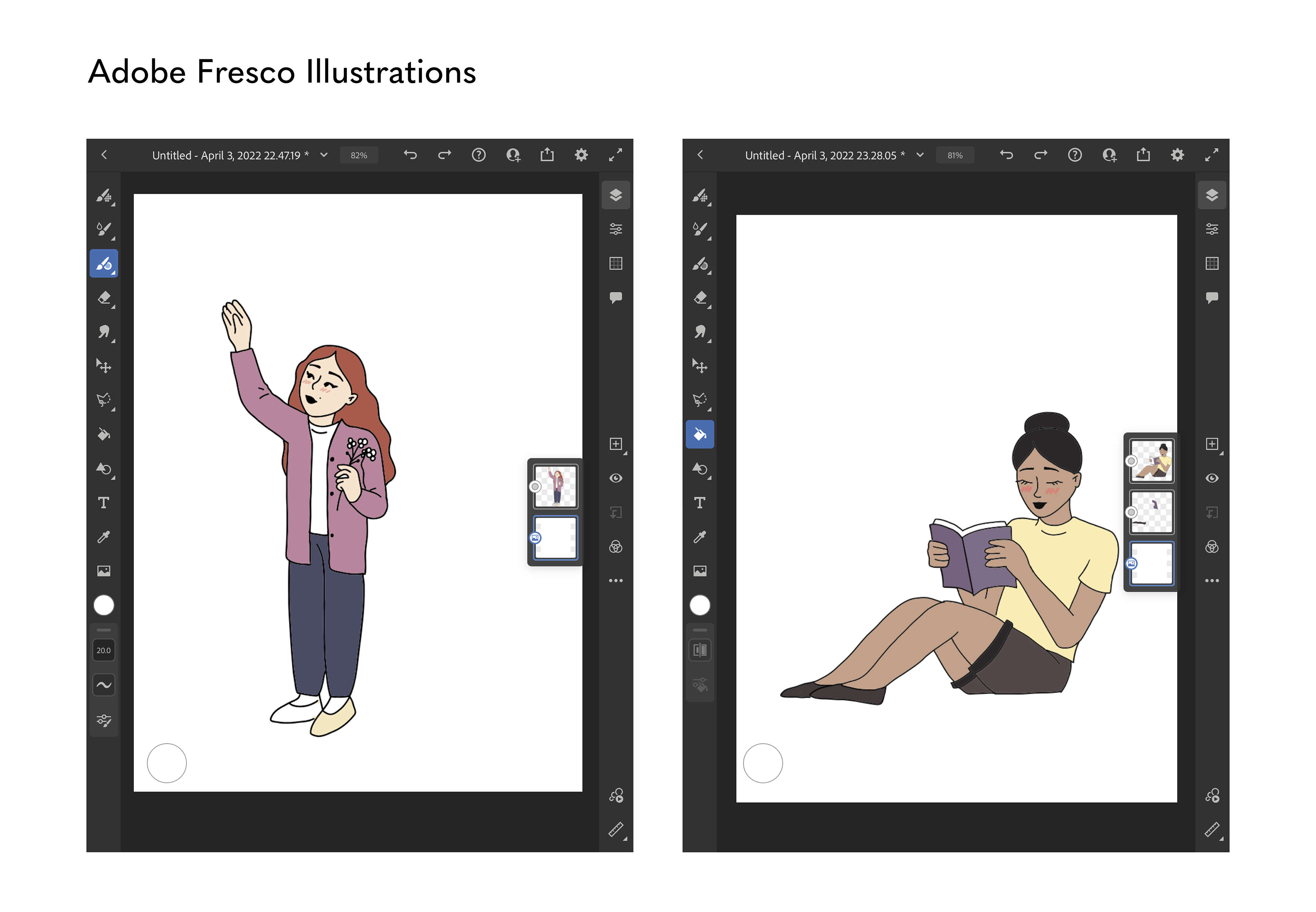Select the girl illustration layer thumbnail
Image resolution: width=1316 pixels, height=912 pixels.
coord(556,486)
